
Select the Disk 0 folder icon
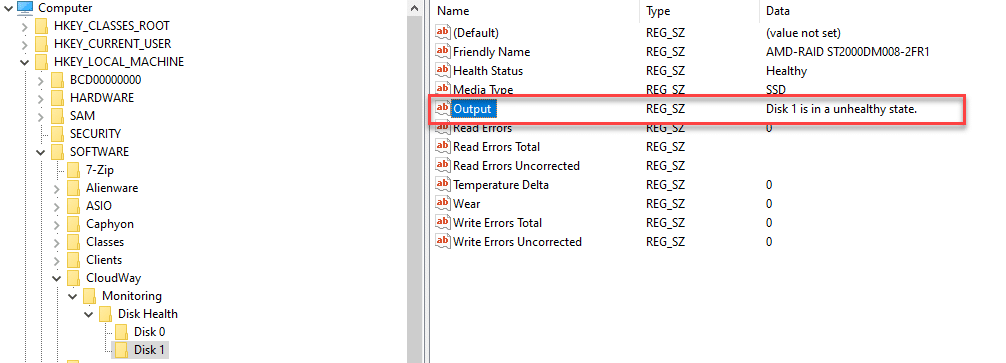coord(122,332)
